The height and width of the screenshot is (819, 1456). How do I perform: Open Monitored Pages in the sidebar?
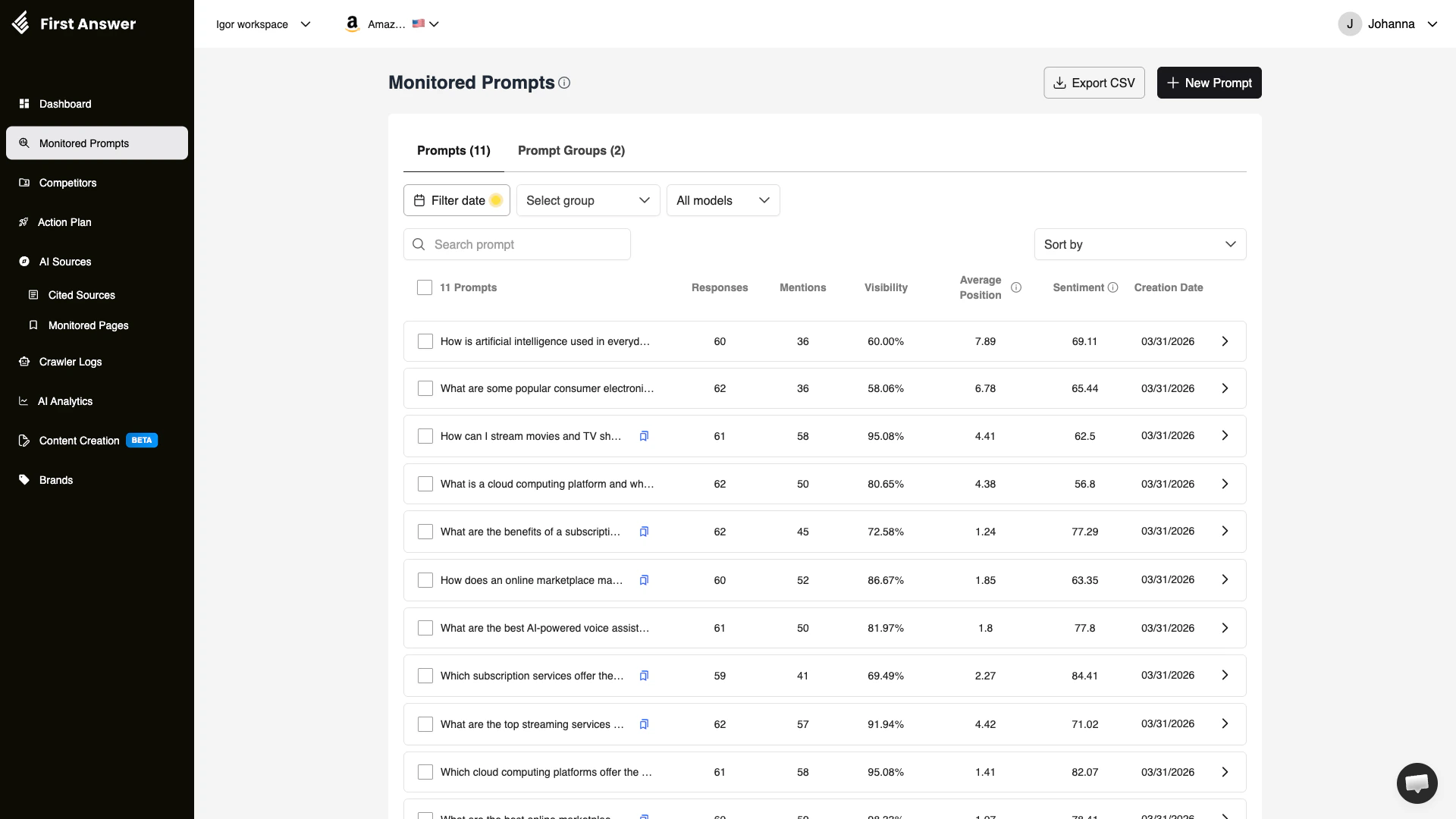point(88,325)
